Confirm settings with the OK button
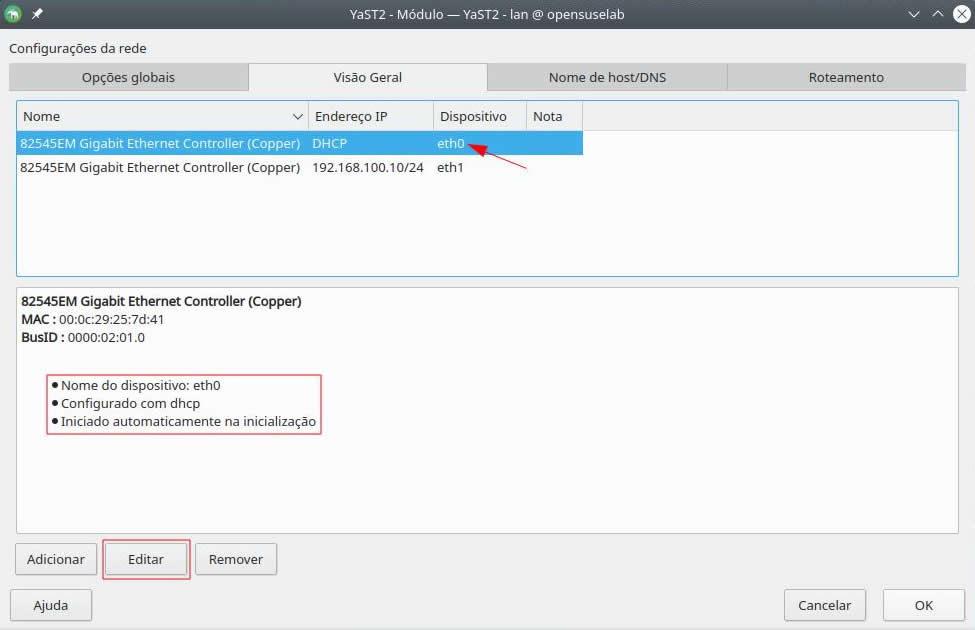The width and height of the screenshot is (975, 630). 923,605
